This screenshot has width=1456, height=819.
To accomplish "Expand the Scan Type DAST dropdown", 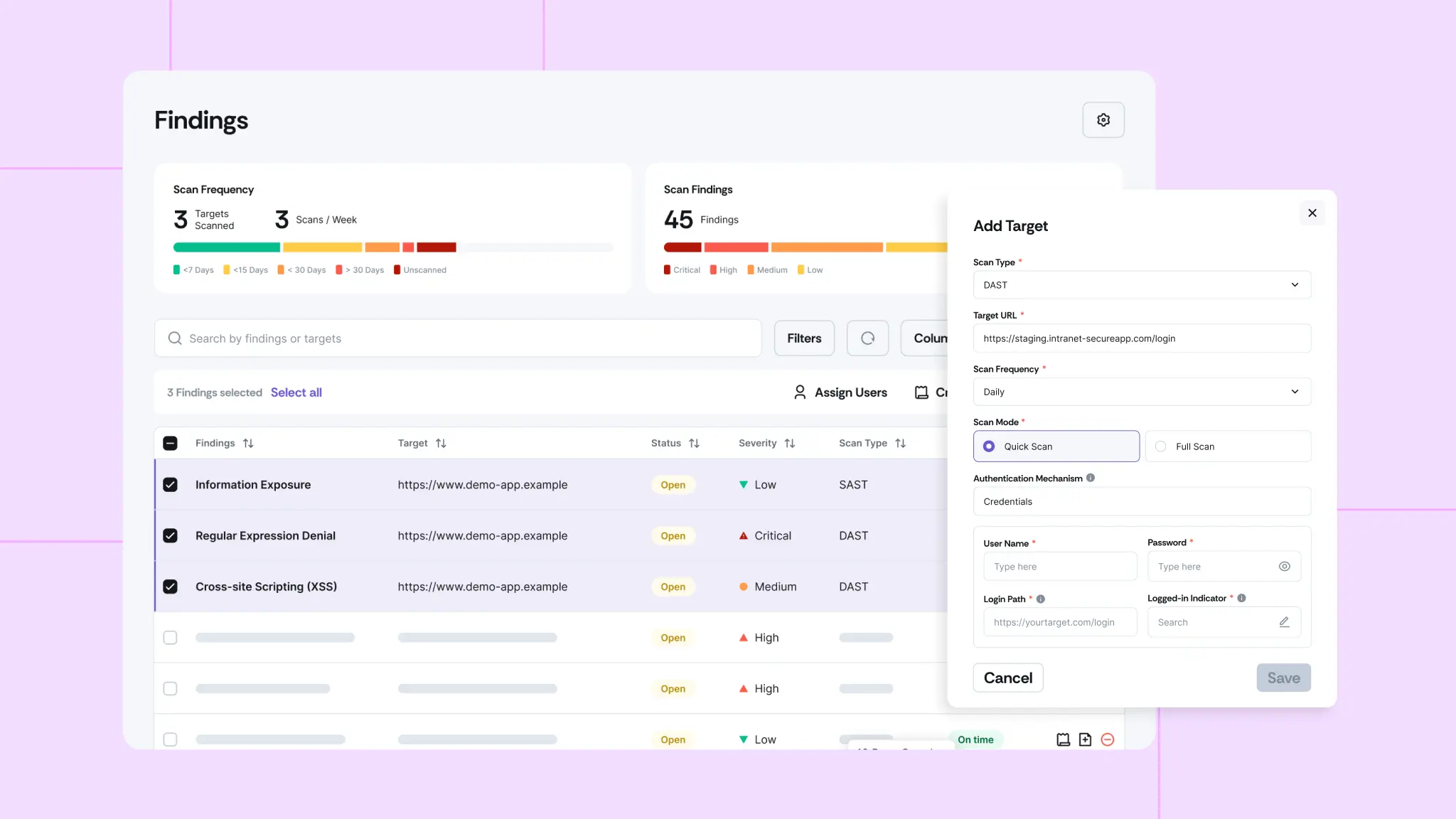I will click(1142, 285).
